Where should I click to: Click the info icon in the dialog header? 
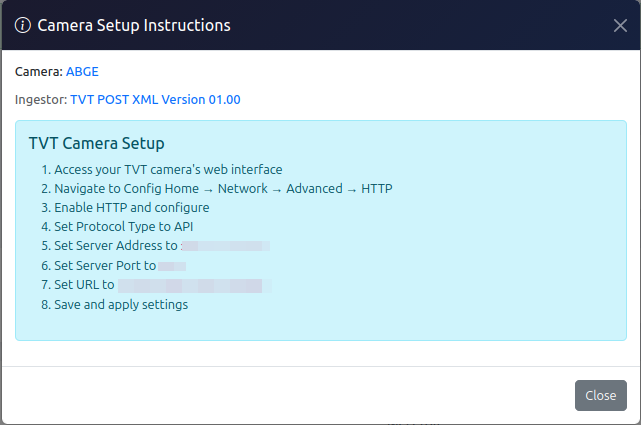pyautogui.click(x=24, y=25)
